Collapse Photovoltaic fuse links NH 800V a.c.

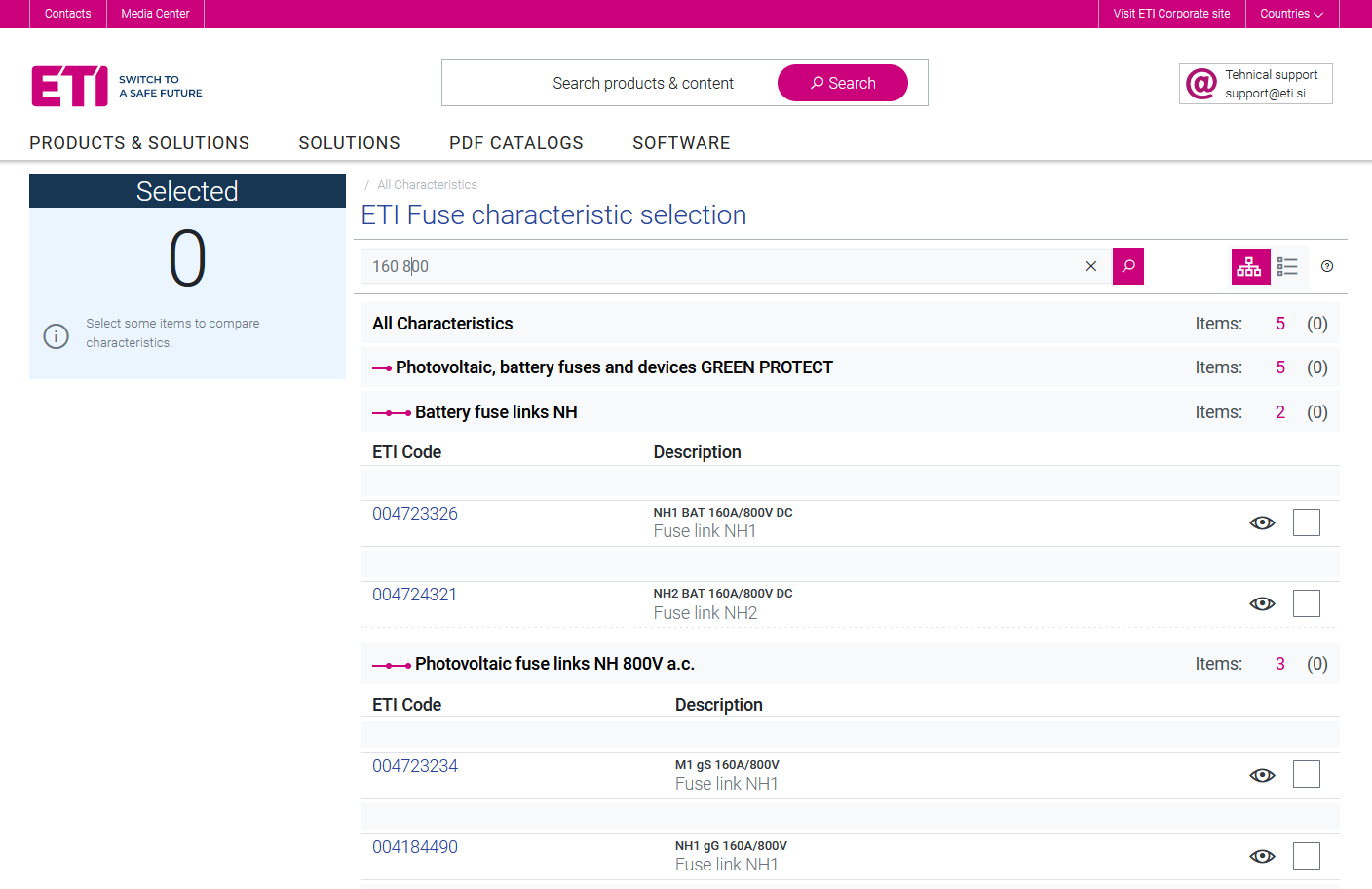392,665
